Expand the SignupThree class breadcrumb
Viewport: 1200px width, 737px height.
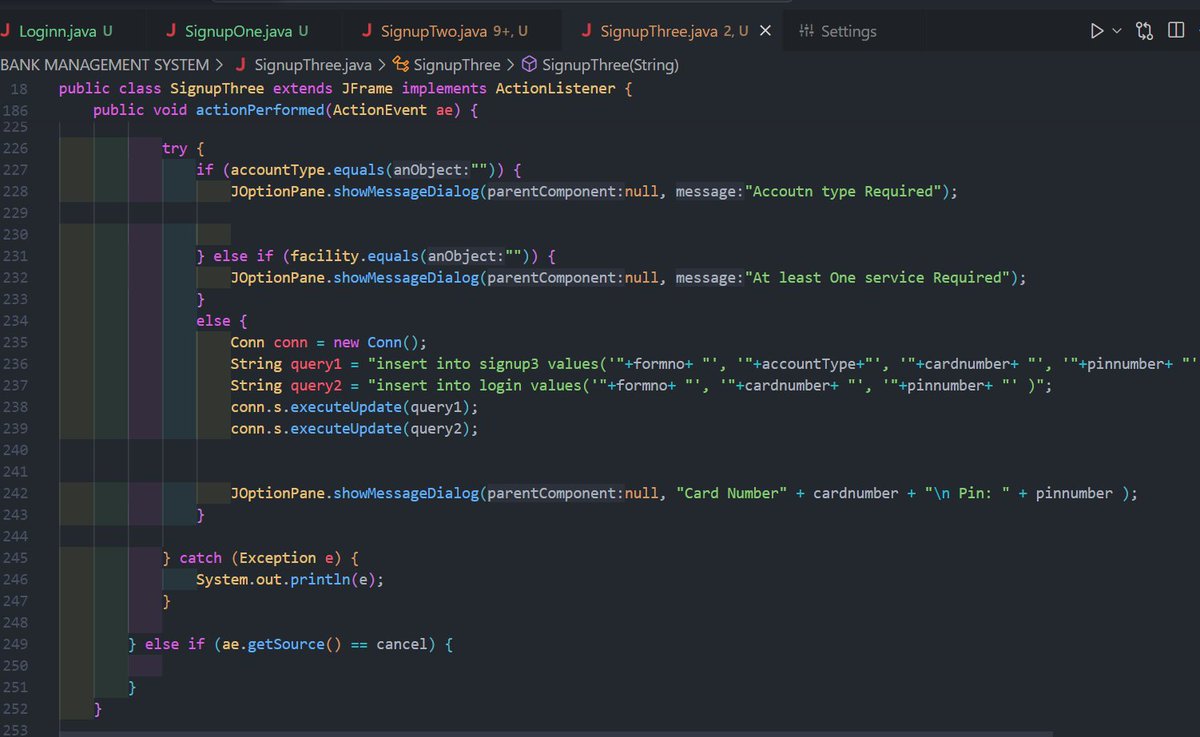(x=456, y=65)
